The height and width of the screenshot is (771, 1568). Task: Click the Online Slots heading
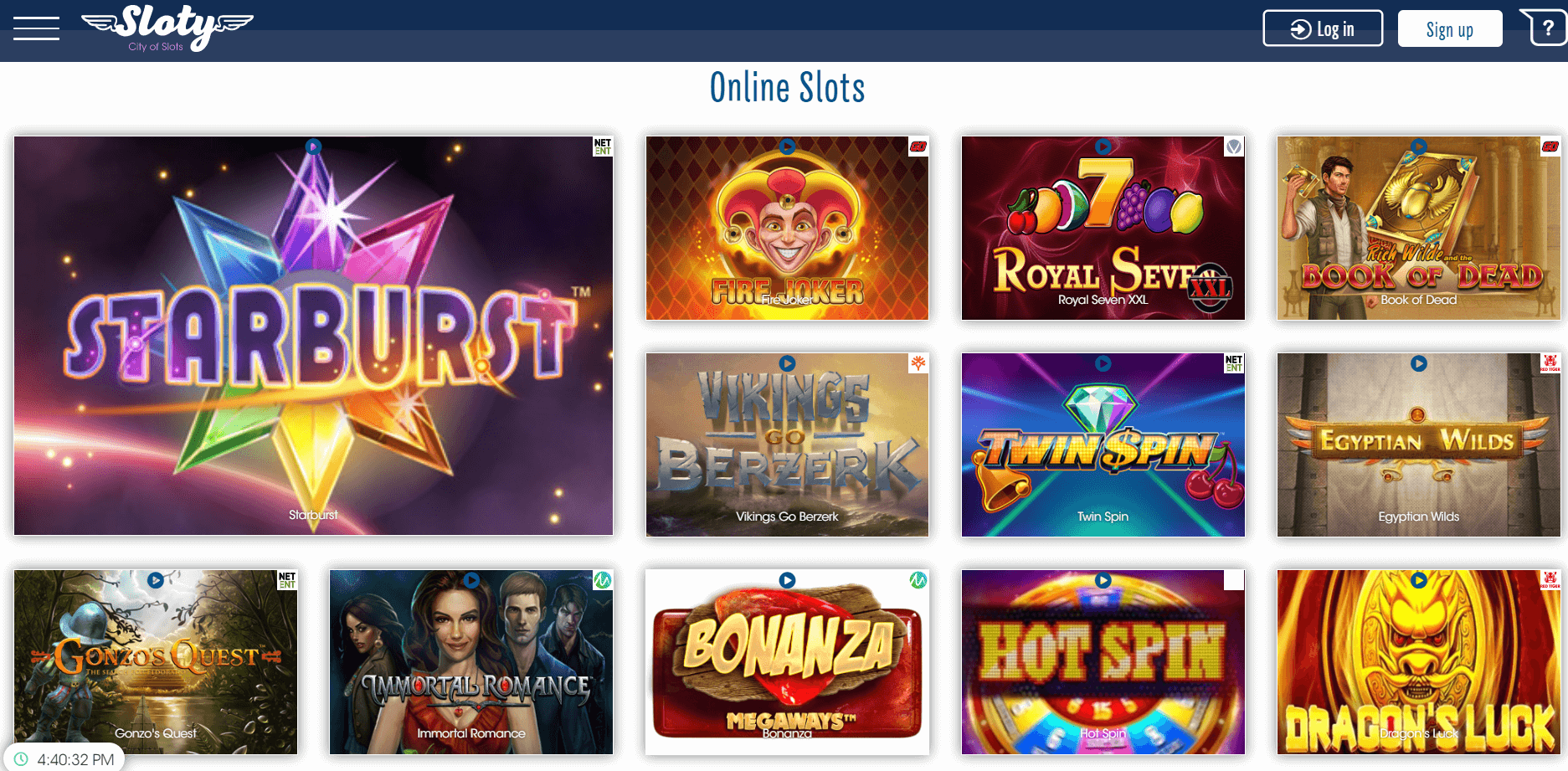coord(787,88)
